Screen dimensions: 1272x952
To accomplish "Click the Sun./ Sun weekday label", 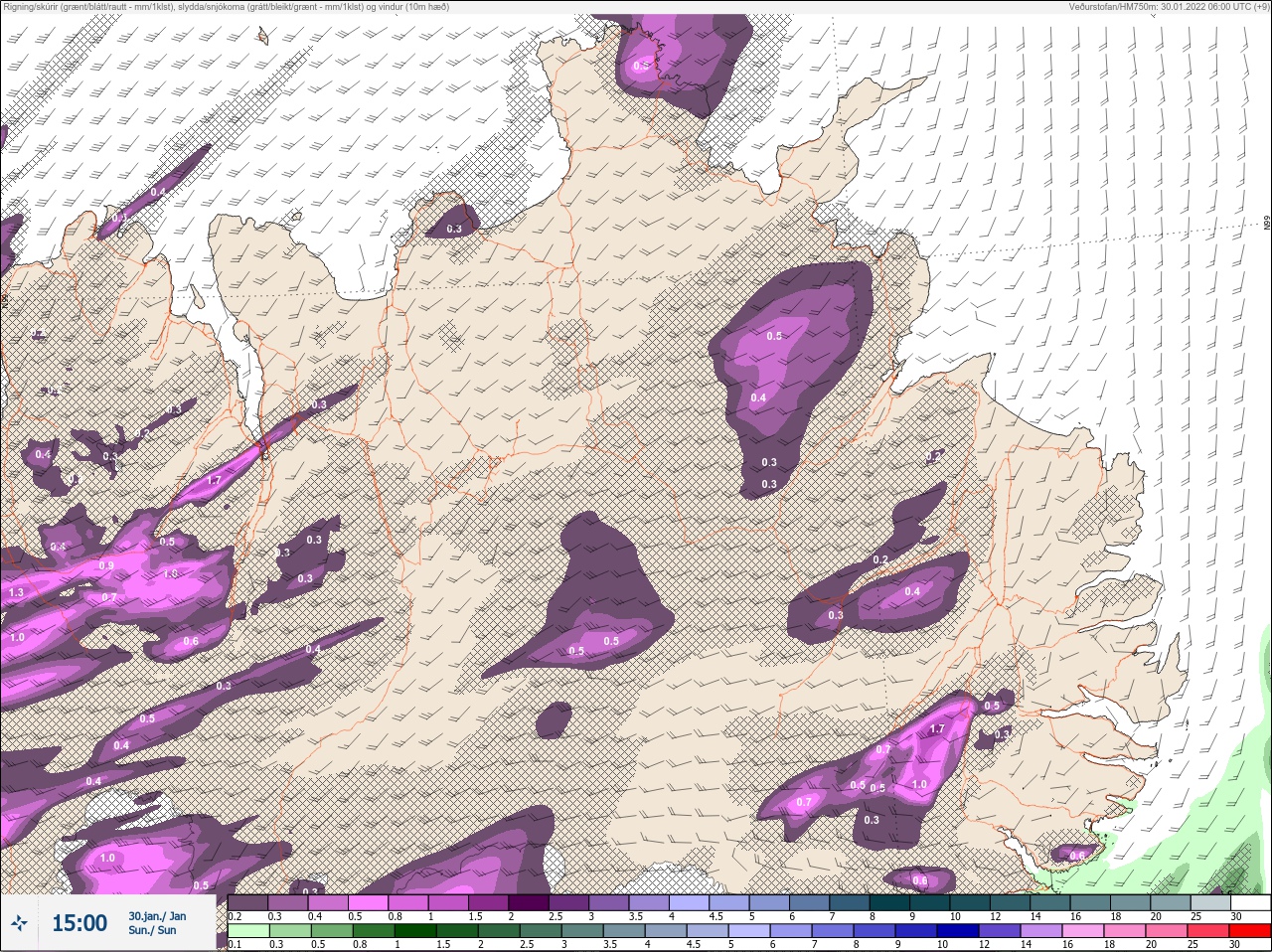I will pos(153,931).
